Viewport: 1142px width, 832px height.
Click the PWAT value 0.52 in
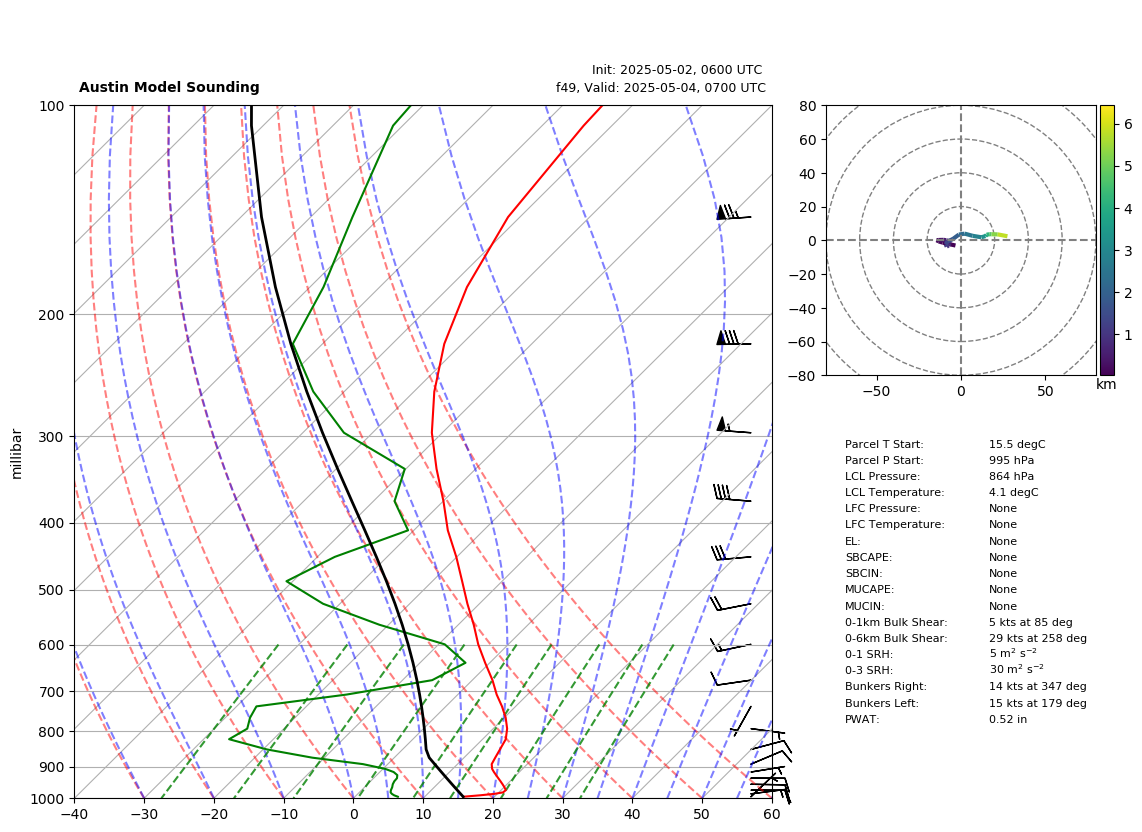1007,719
